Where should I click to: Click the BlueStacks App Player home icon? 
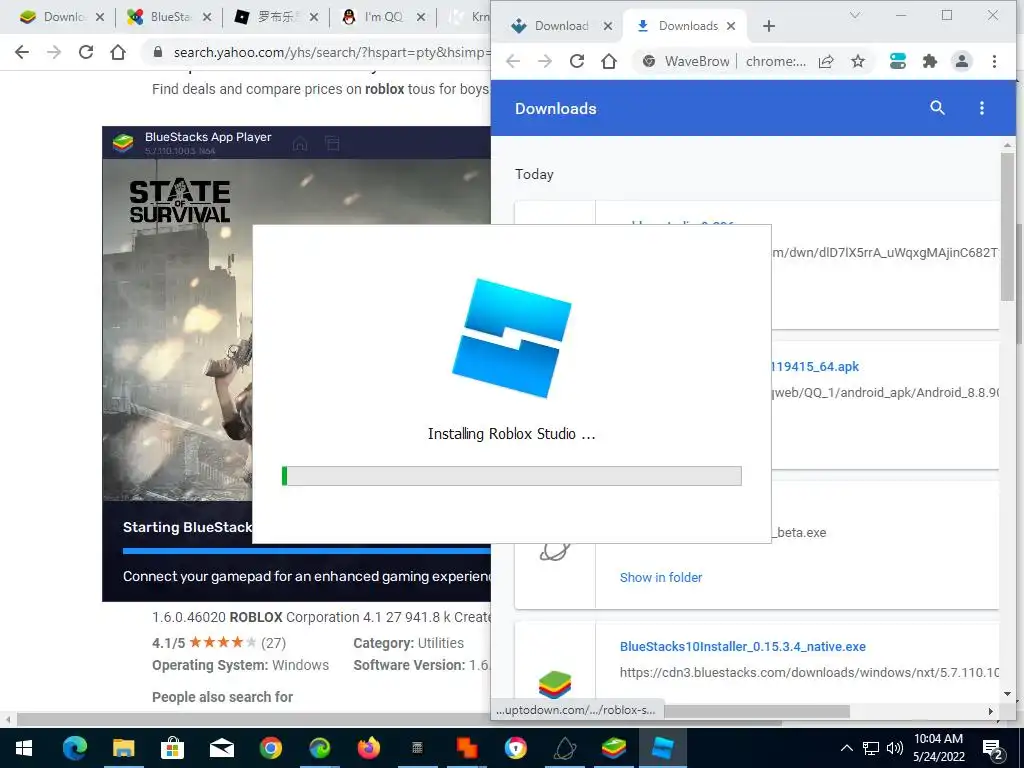point(300,143)
